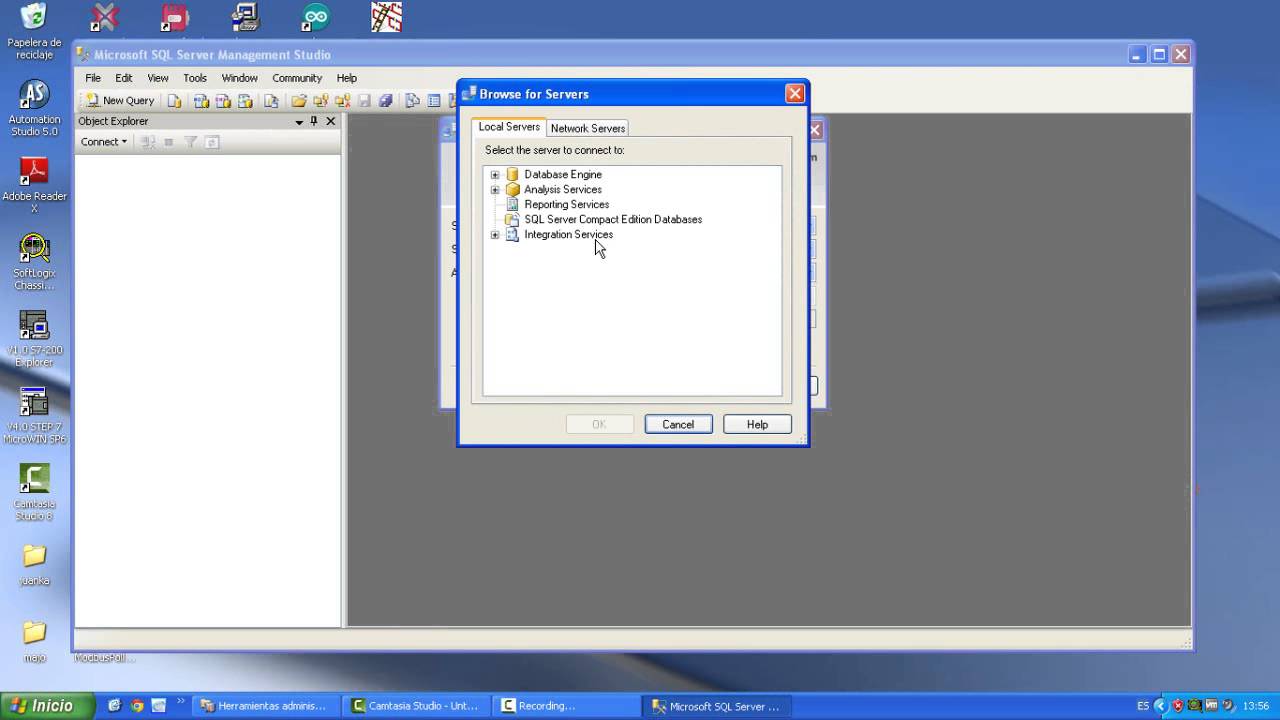This screenshot has height=720, width=1280.
Task: Click the Arduino icon on the desktop
Action: [315, 17]
